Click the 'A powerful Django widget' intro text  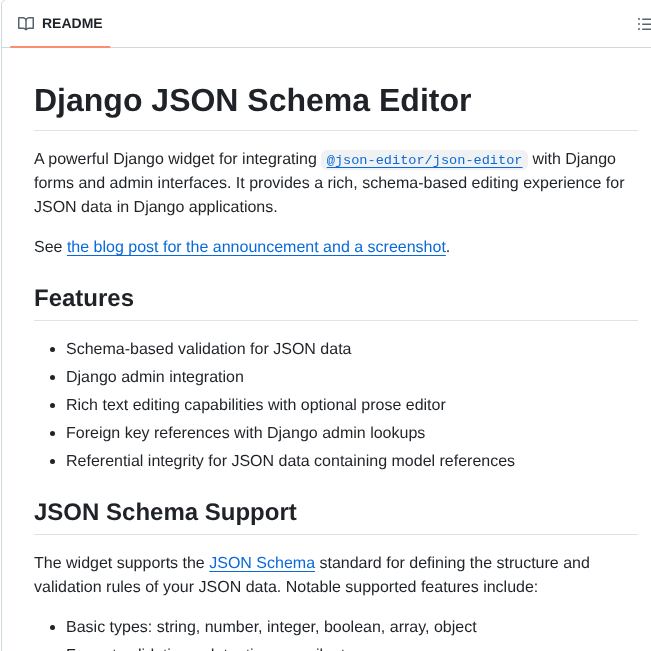click(175, 159)
